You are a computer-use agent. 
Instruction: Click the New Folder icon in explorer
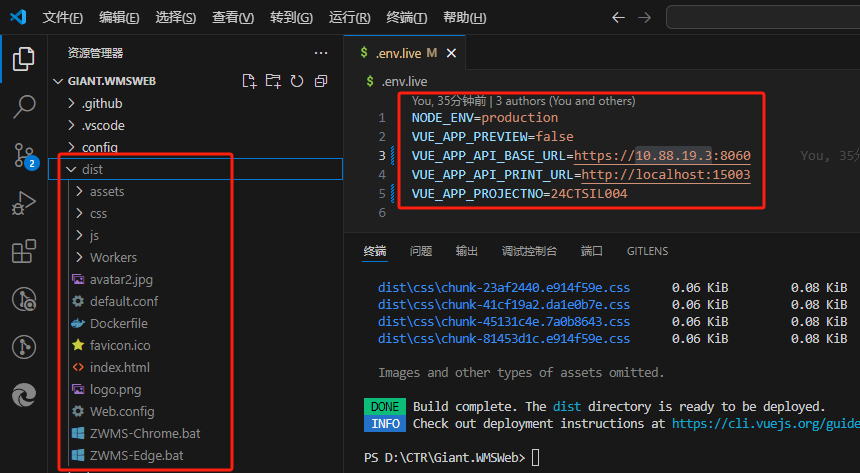[273, 81]
